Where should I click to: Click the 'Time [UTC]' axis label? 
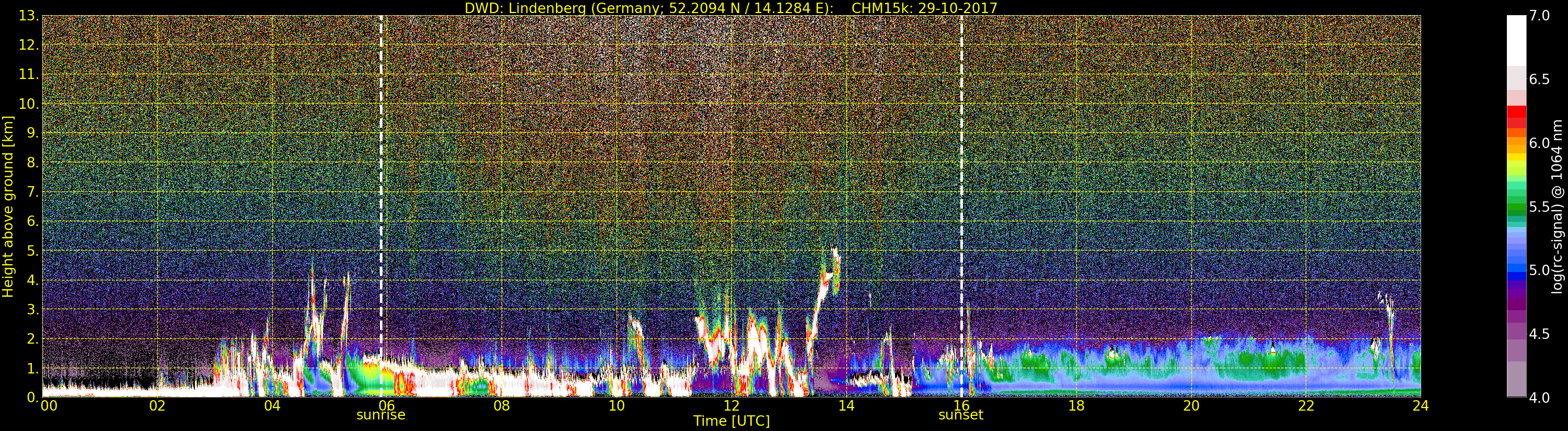click(x=731, y=421)
